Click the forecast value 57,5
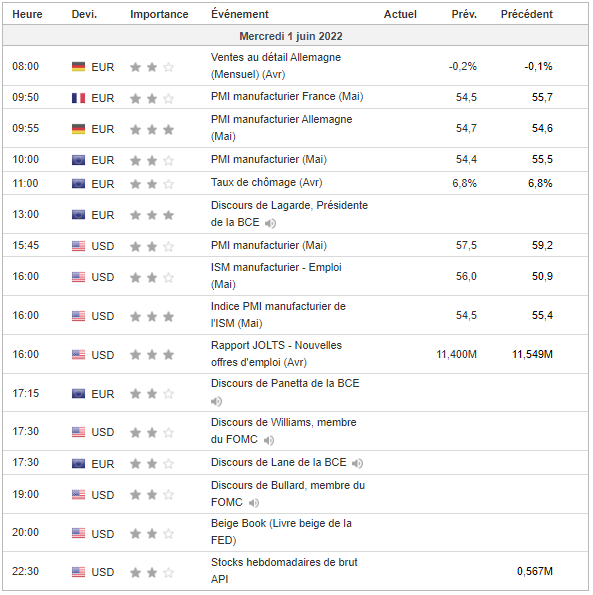 coord(466,246)
